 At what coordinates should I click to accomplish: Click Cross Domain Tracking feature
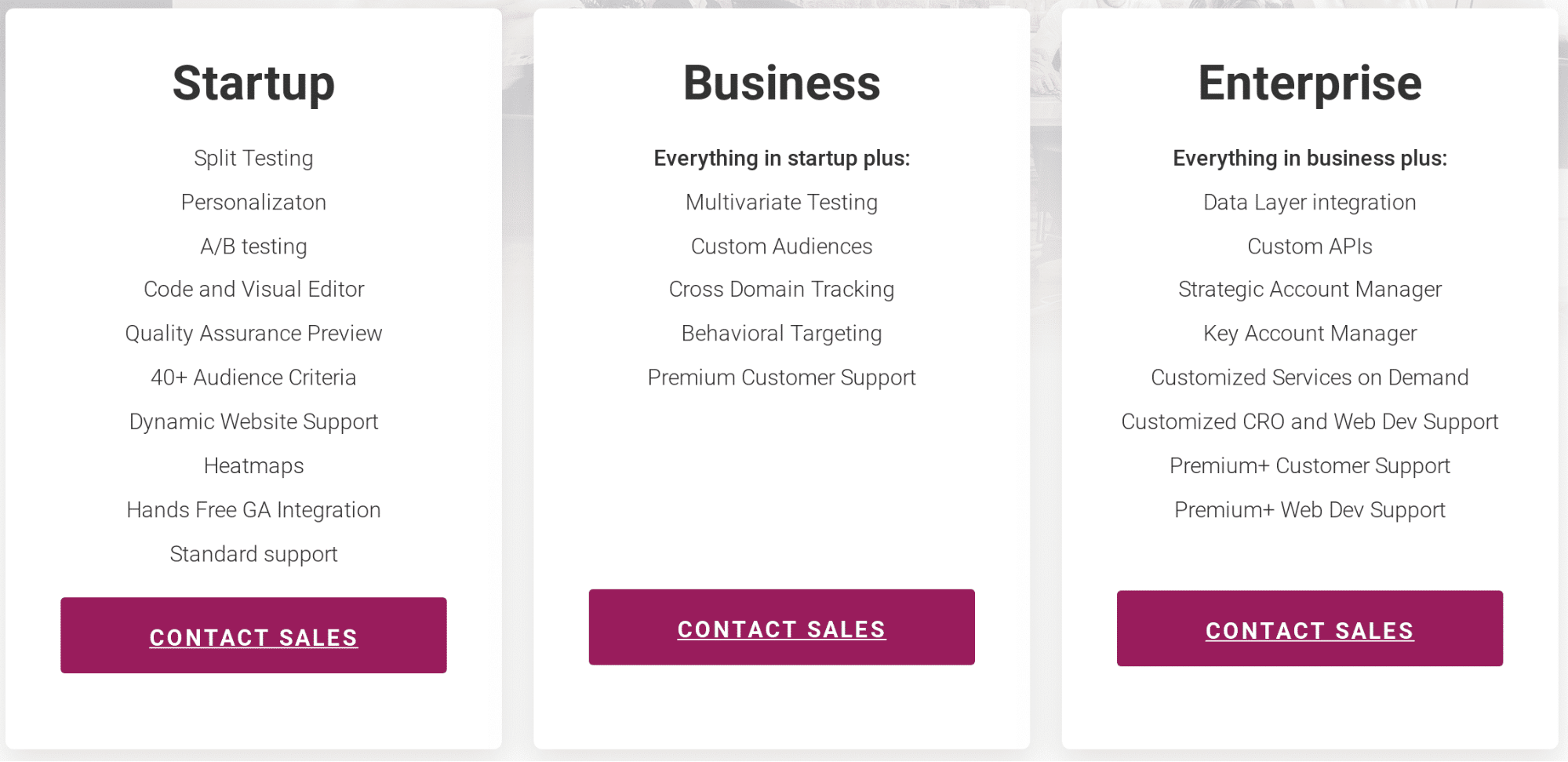click(x=782, y=290)
